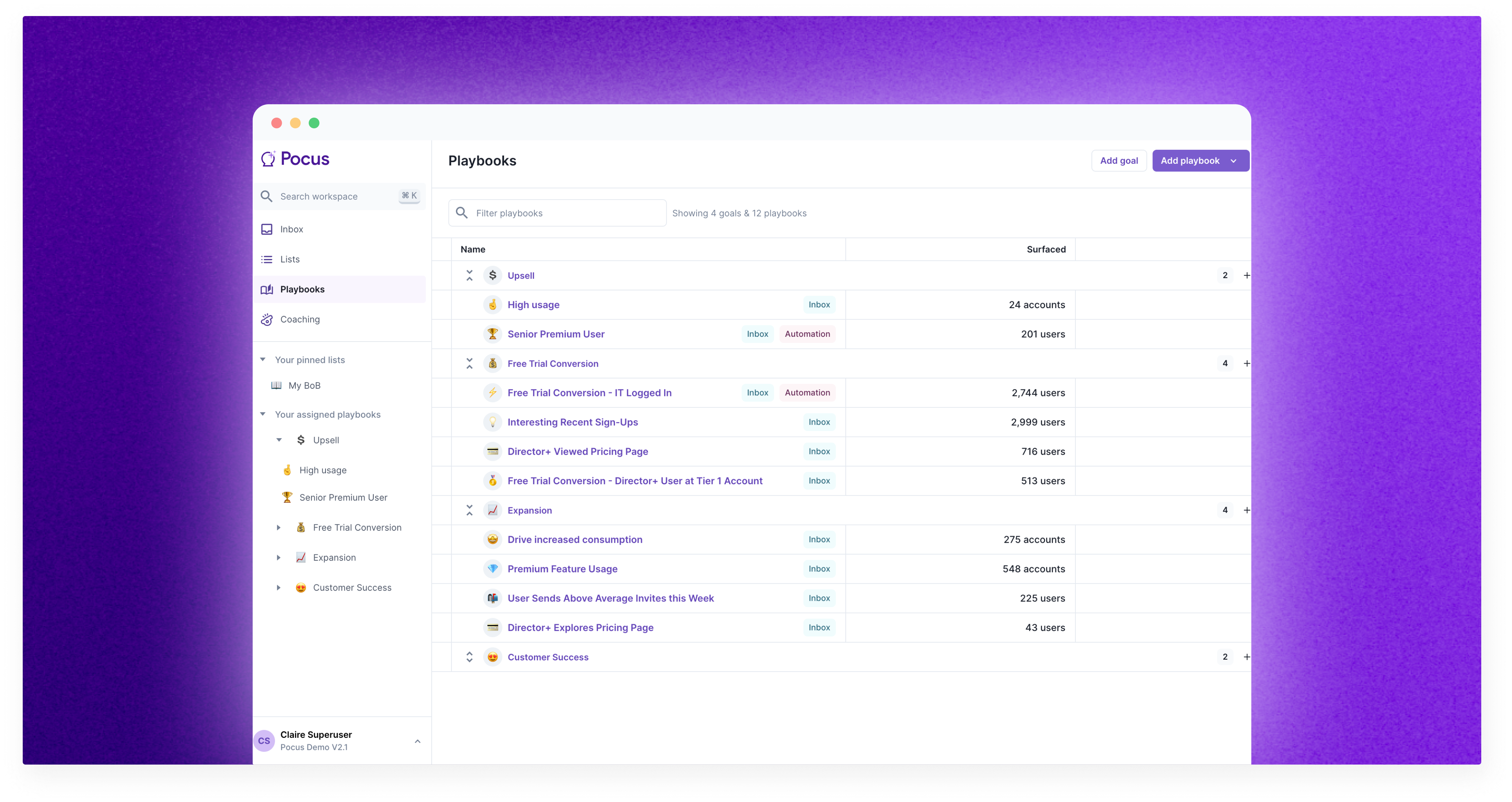Expand the Customer Success goal row
This screenshot has width=1512, height=802.
click(469, 657)
